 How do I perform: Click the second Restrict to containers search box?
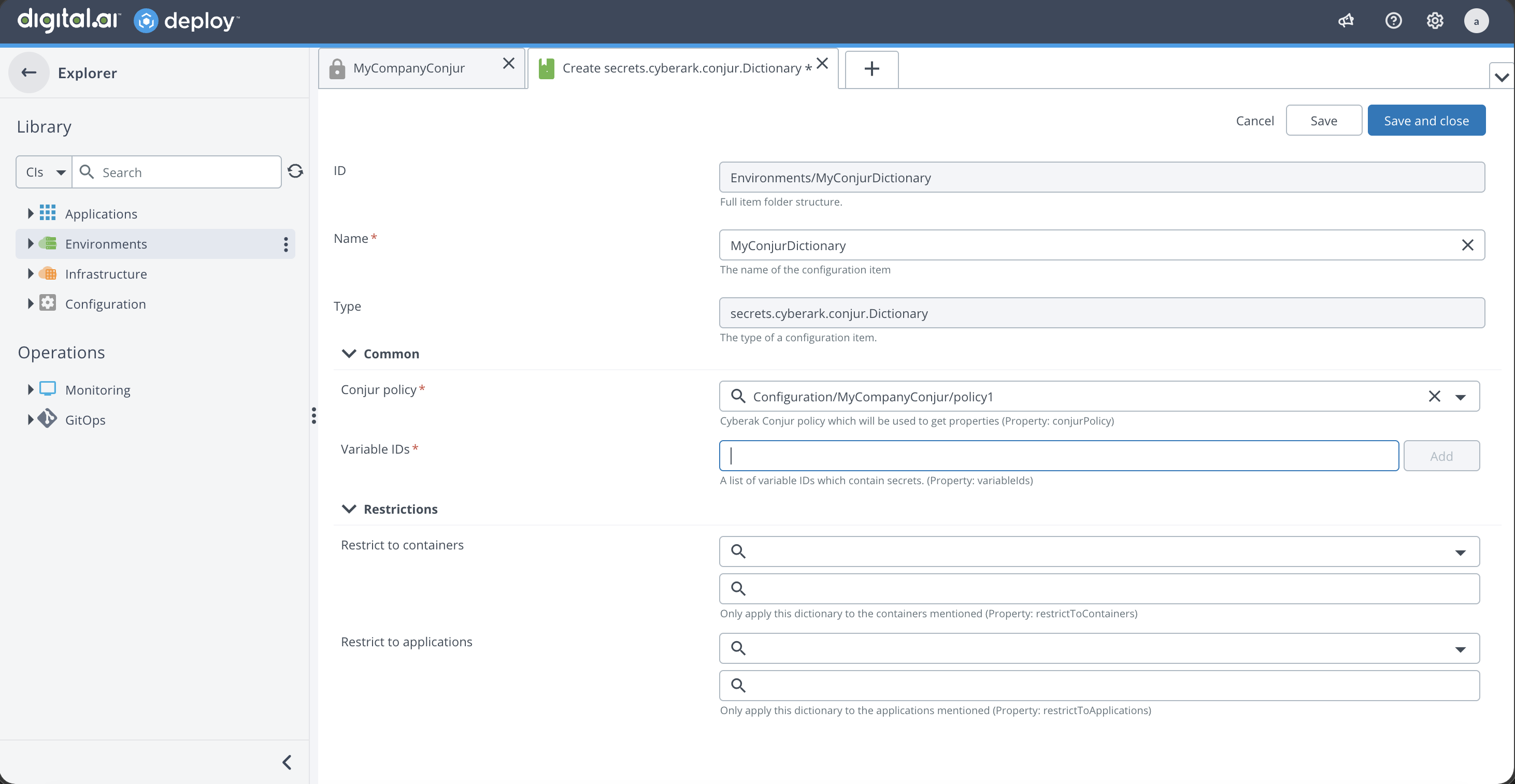point(1099,588)
